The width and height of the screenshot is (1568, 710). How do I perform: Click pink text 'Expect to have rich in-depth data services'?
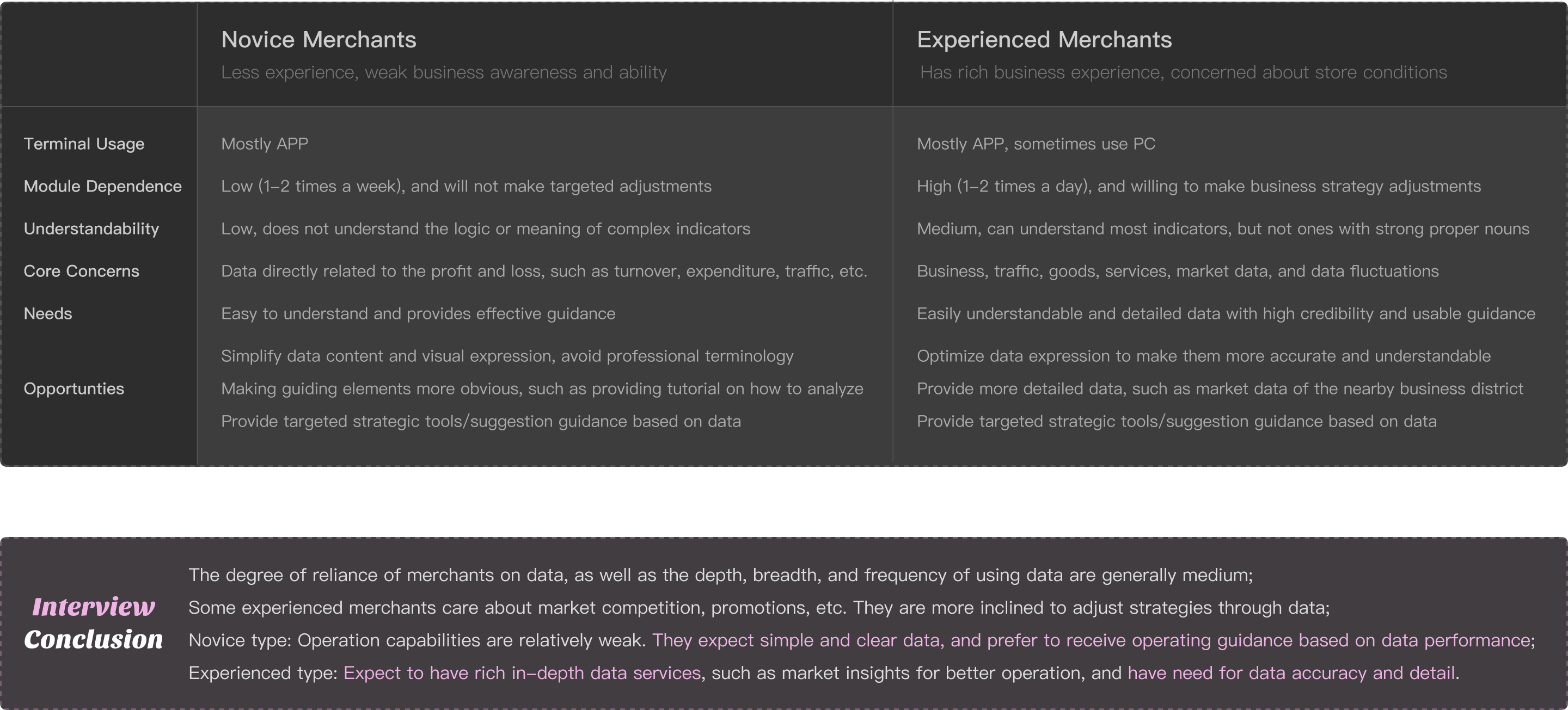522,673
